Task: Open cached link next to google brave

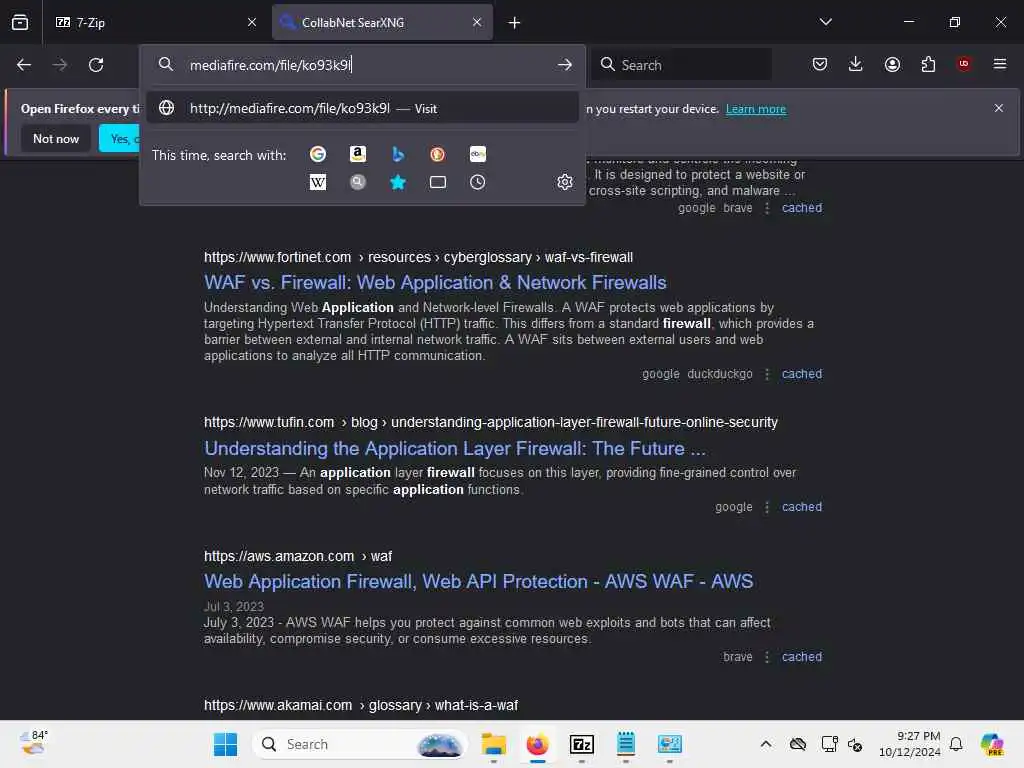Action: [x=802, y=208]
